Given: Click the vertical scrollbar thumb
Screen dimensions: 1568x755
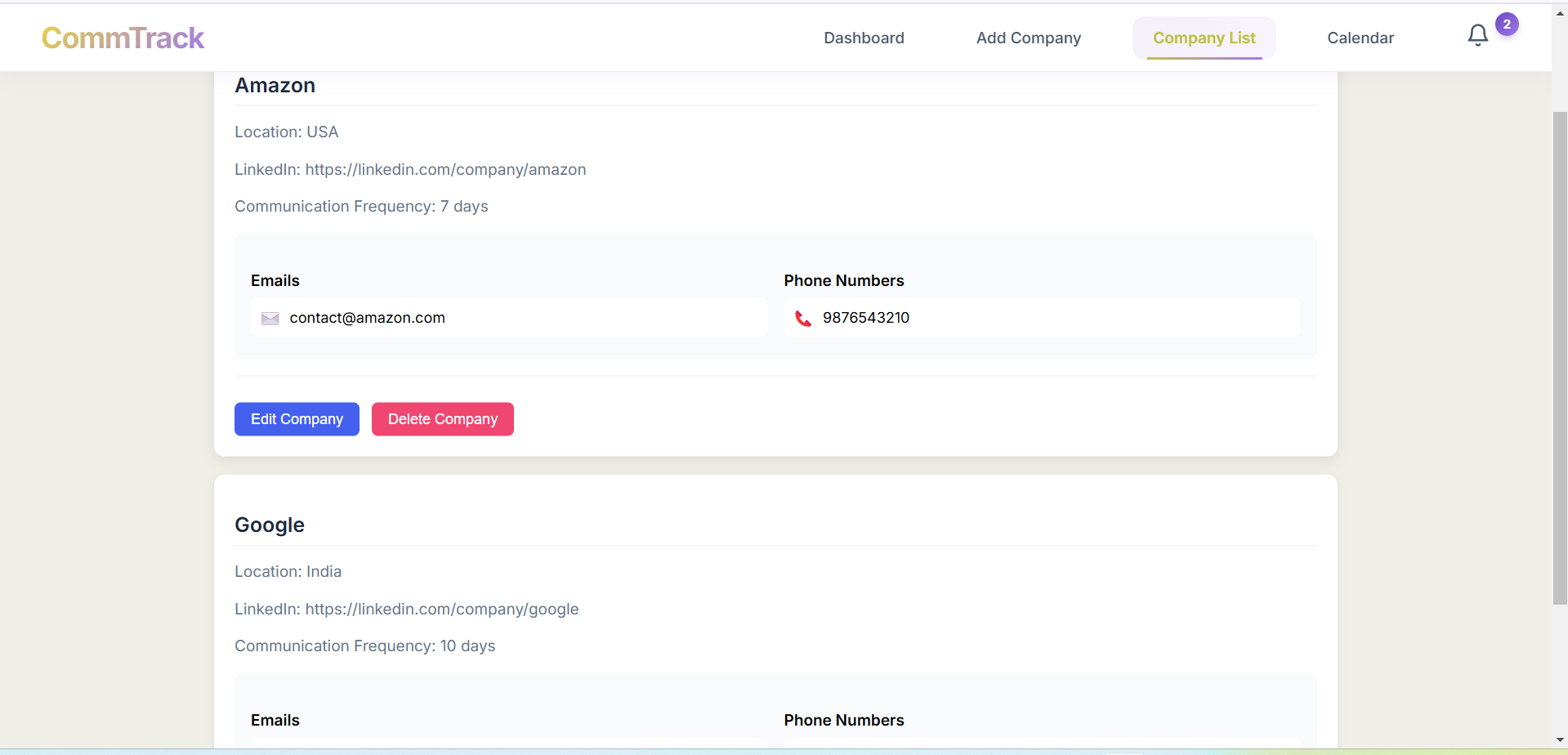Looking at the screenshot, I should click(x=1559, y=358).
